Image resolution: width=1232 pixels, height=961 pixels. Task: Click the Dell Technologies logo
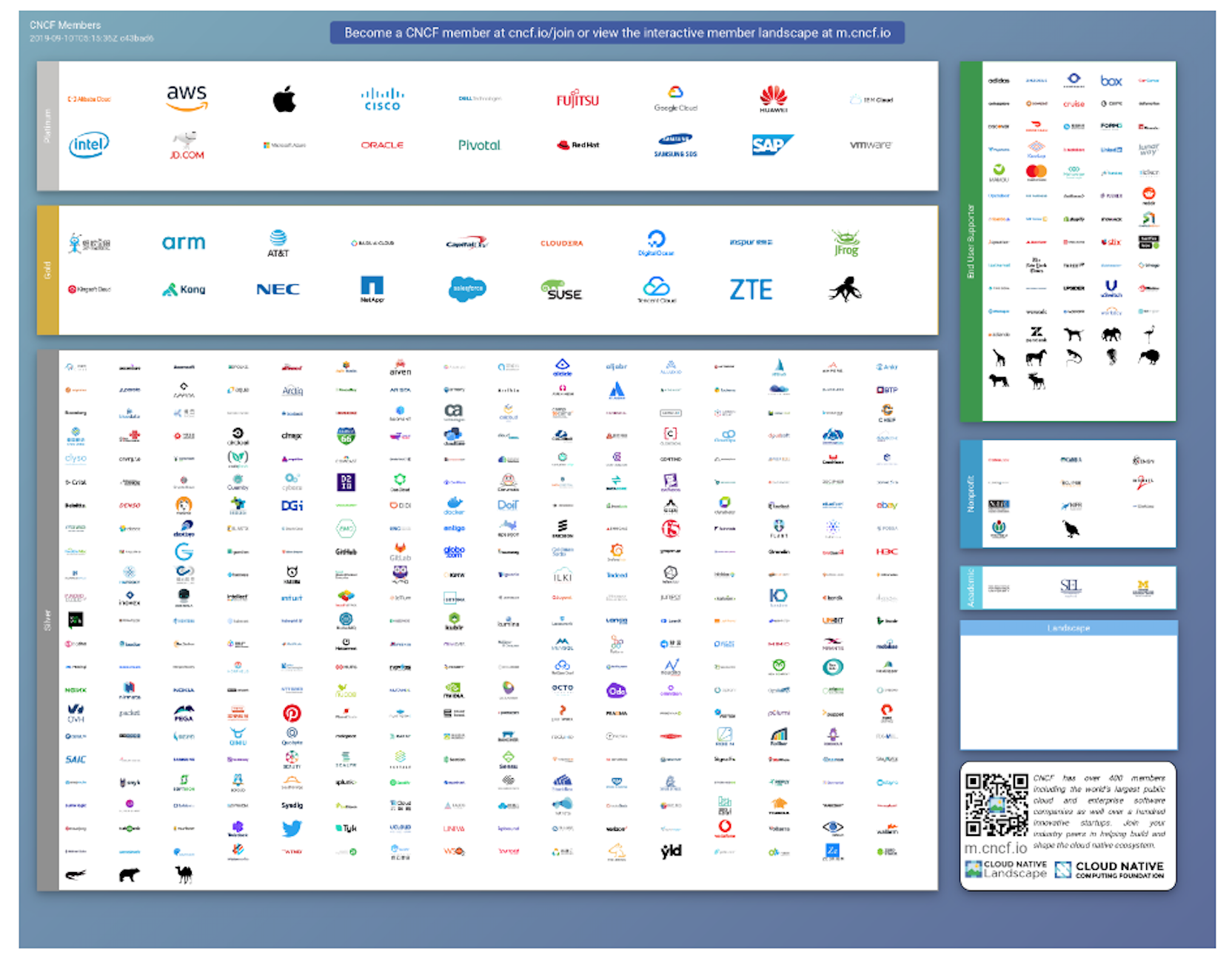tap(480, 98)
